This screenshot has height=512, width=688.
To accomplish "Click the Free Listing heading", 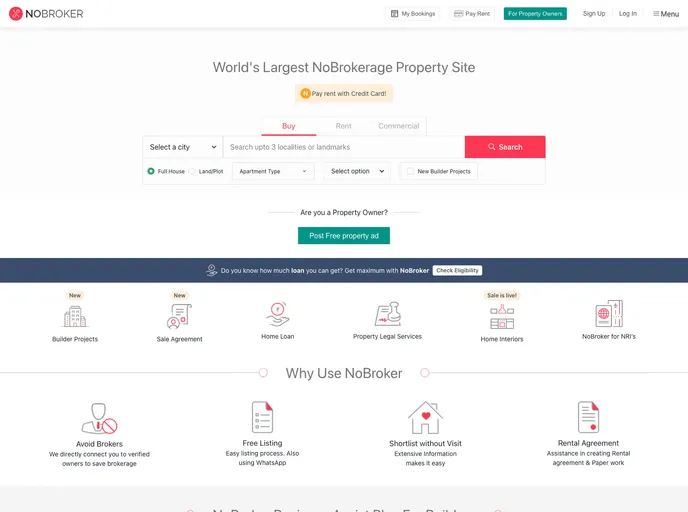I will coord(262,443).
